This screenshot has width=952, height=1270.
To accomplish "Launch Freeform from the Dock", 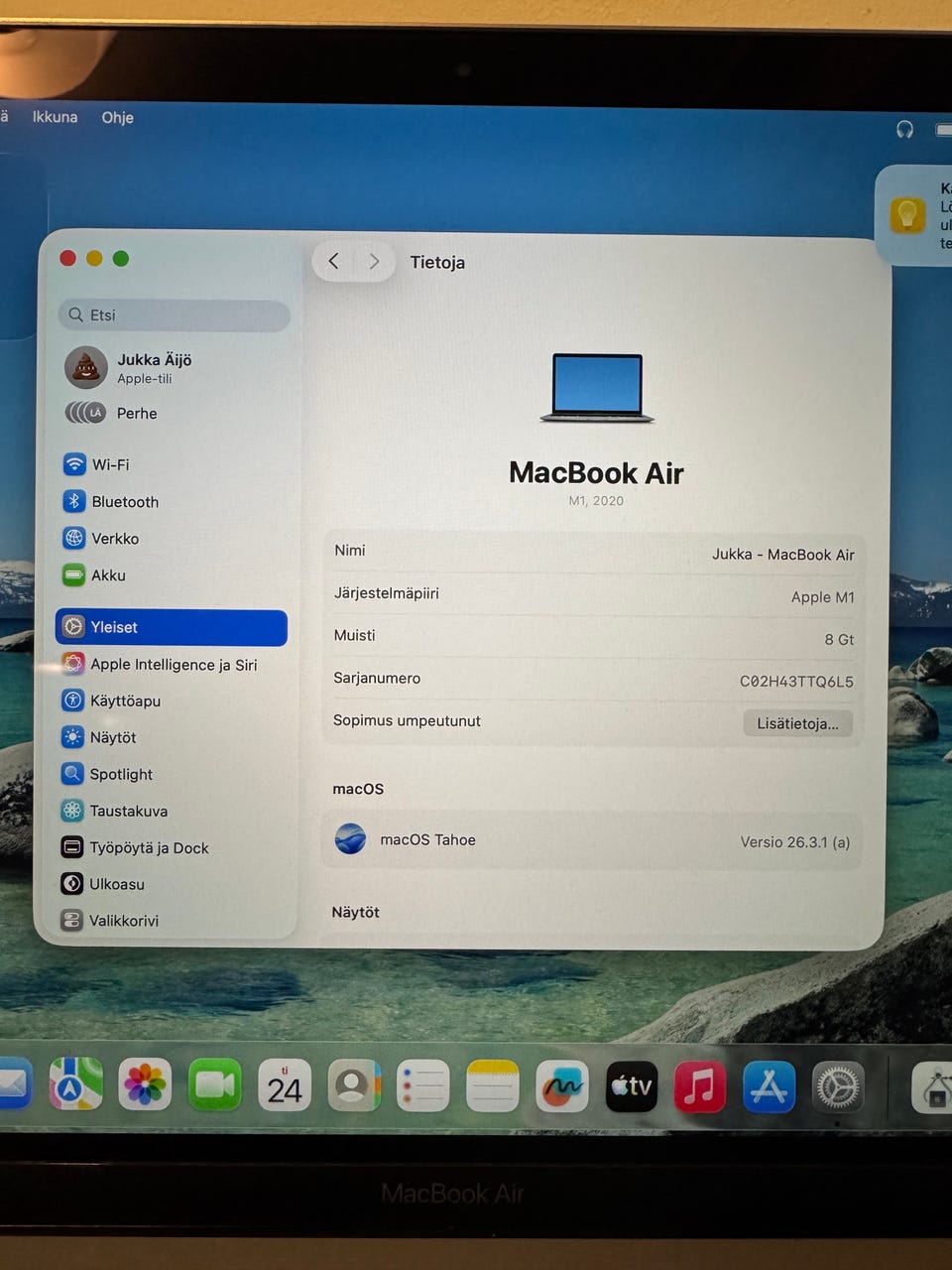I will click(561, 1086).
